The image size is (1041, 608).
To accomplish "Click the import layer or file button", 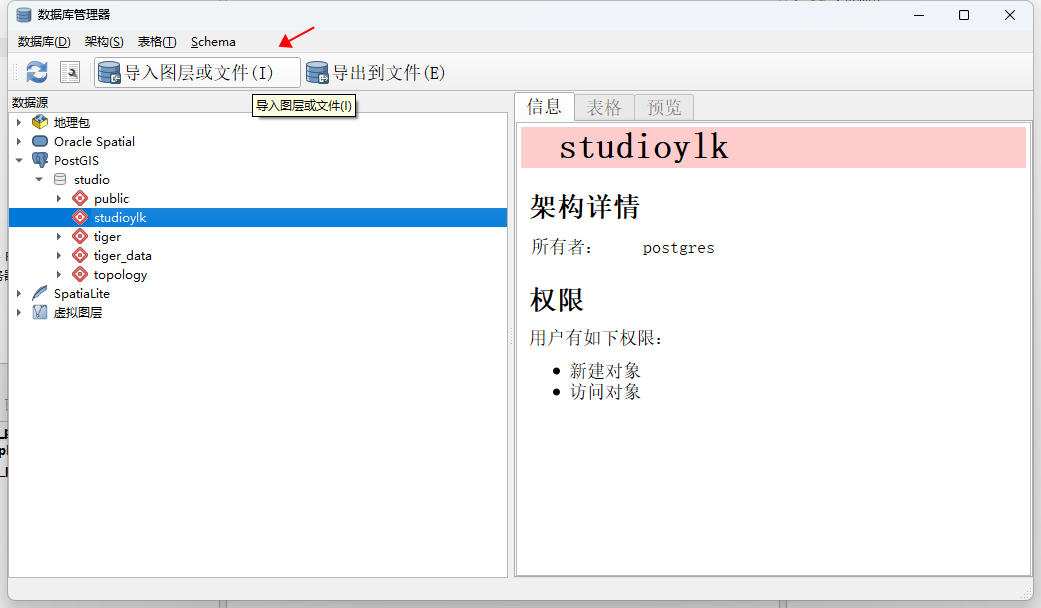I will 197,72.
